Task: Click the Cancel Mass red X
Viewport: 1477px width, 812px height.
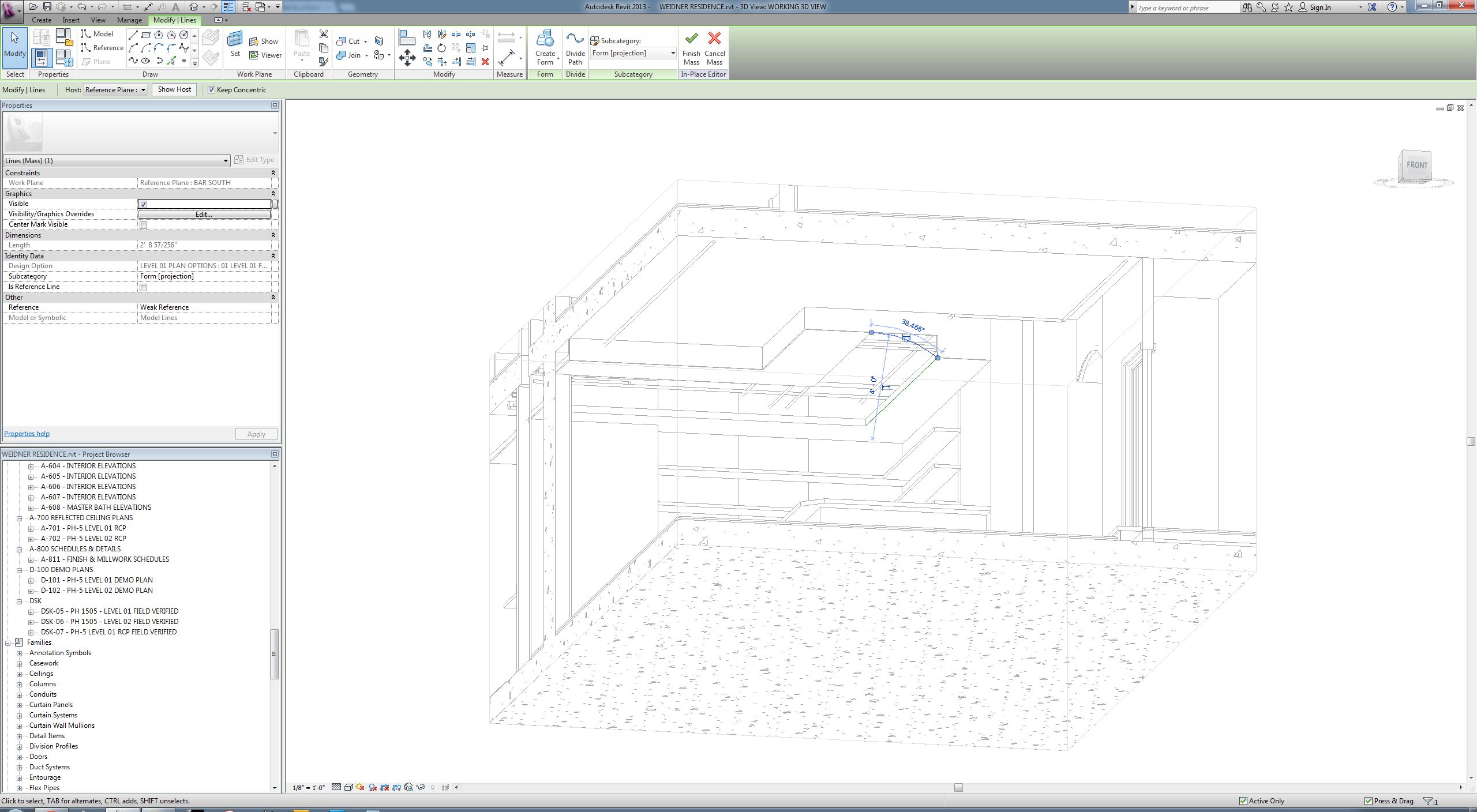Action: click(x=714, y=39)
